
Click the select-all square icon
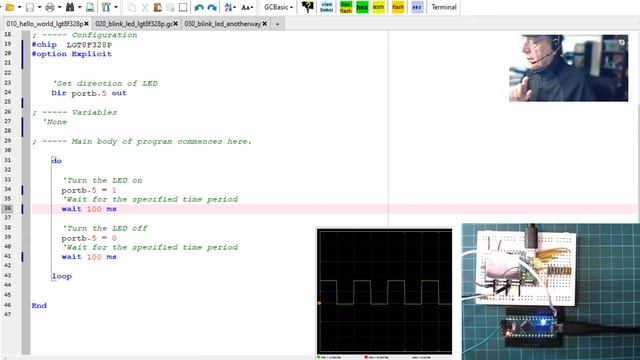click(x=183, y=7)
